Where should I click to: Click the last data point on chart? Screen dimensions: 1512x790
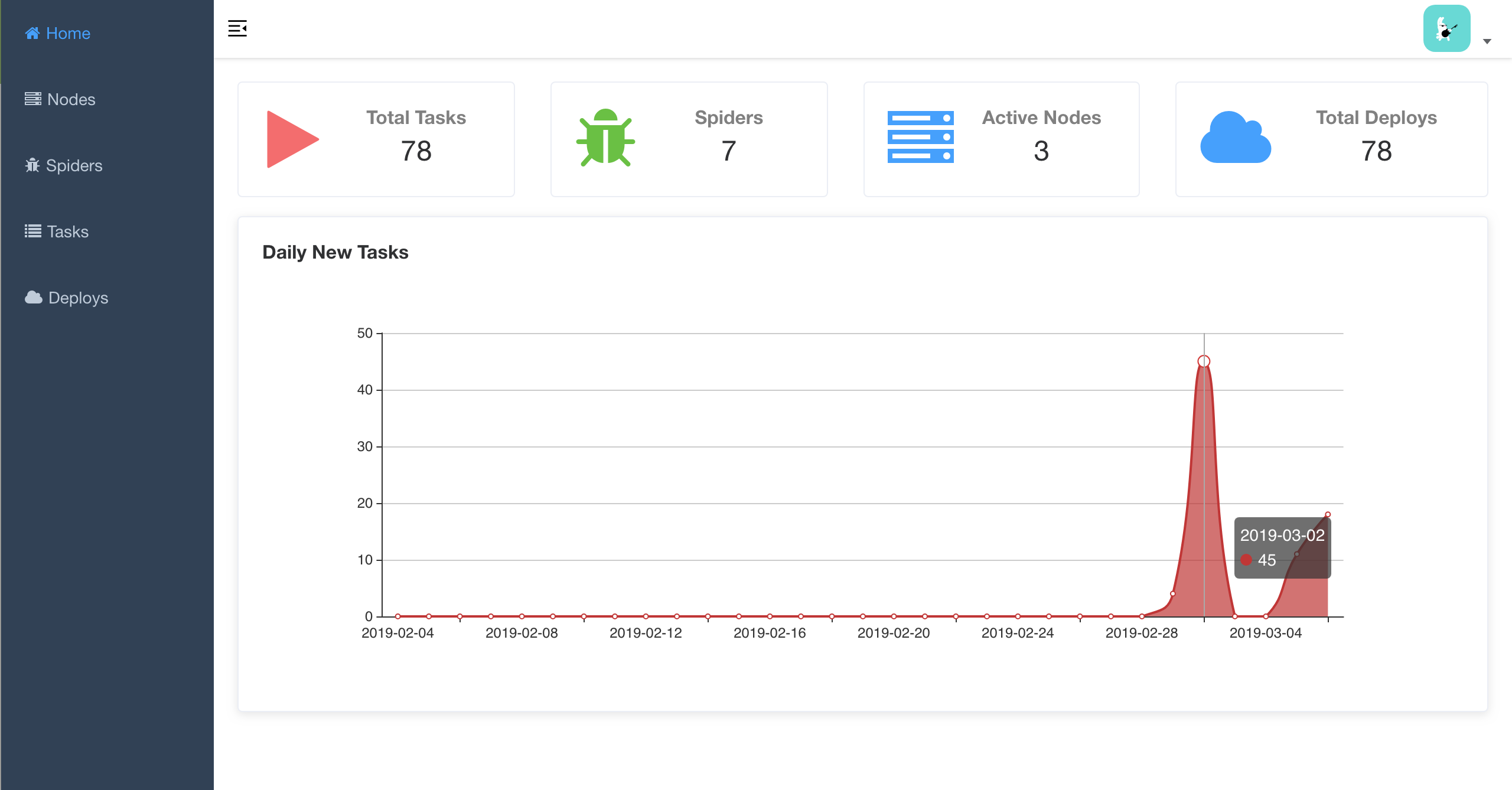pyautogui.click(x=1328, y=514)
